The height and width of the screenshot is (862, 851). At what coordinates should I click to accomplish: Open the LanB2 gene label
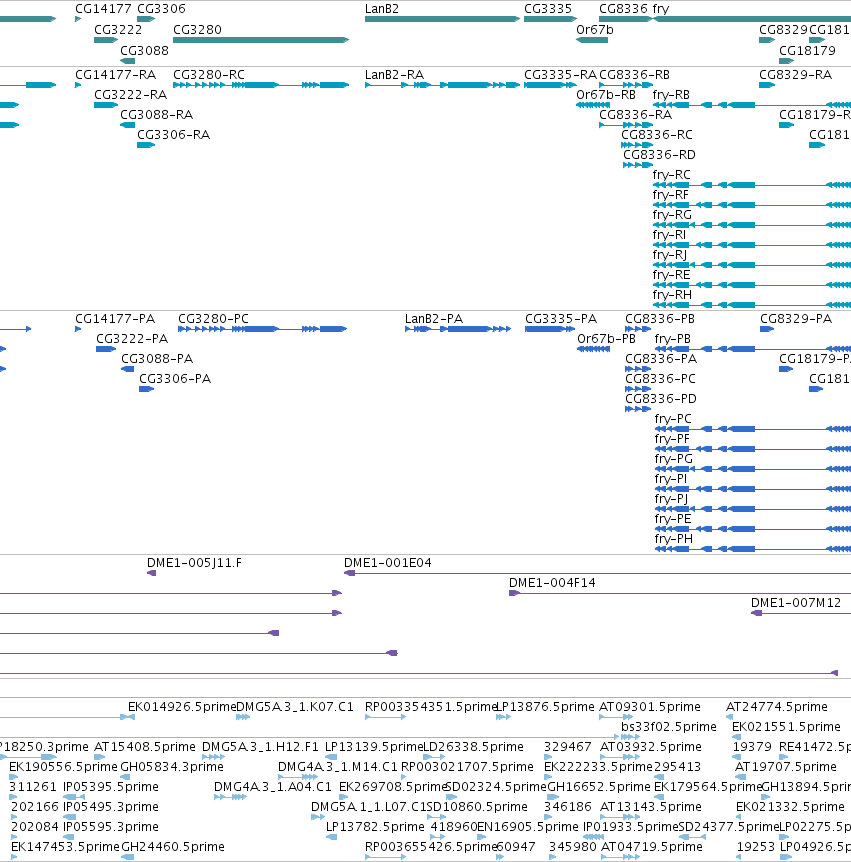(x=382, y=9)
